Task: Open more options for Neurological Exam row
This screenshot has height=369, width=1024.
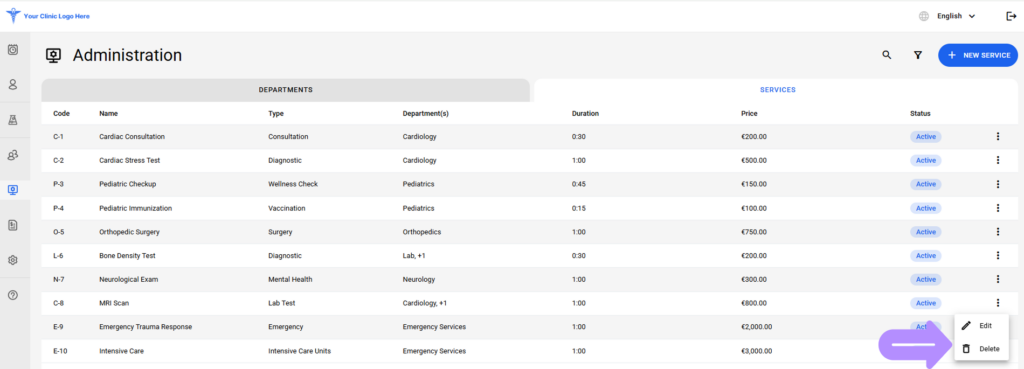Action: pos(997,279)
